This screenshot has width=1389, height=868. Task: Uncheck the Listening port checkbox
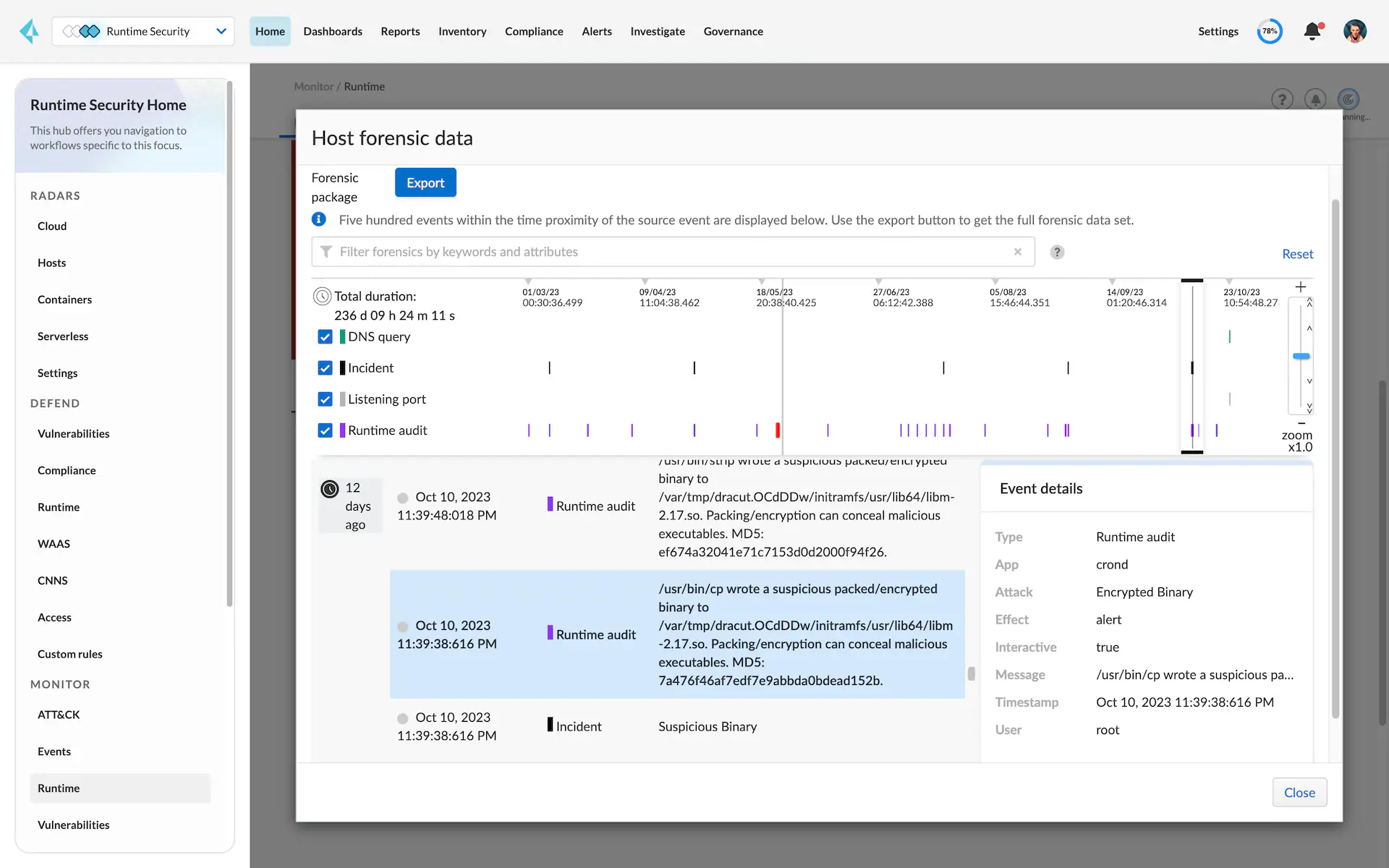pos(325,399)
